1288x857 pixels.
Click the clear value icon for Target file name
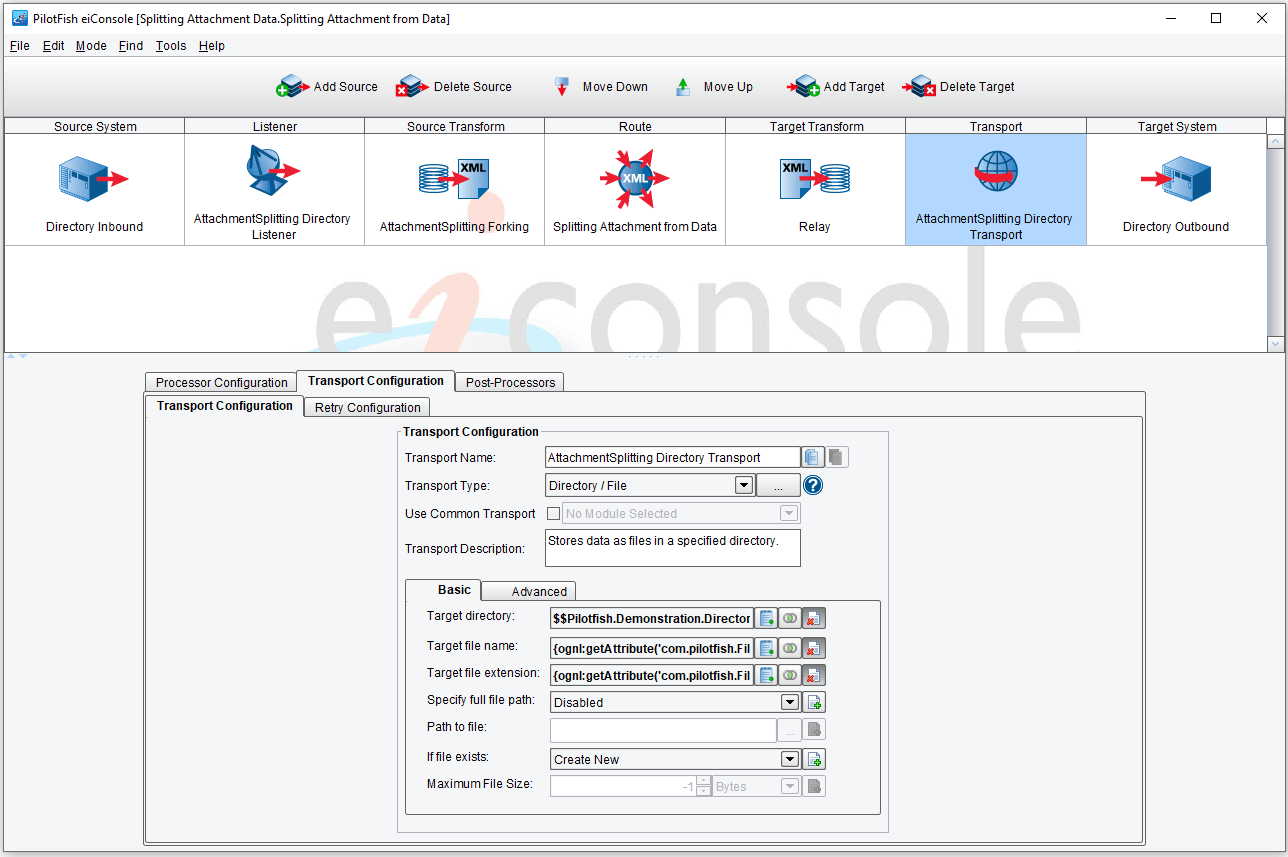coord(814,647)
